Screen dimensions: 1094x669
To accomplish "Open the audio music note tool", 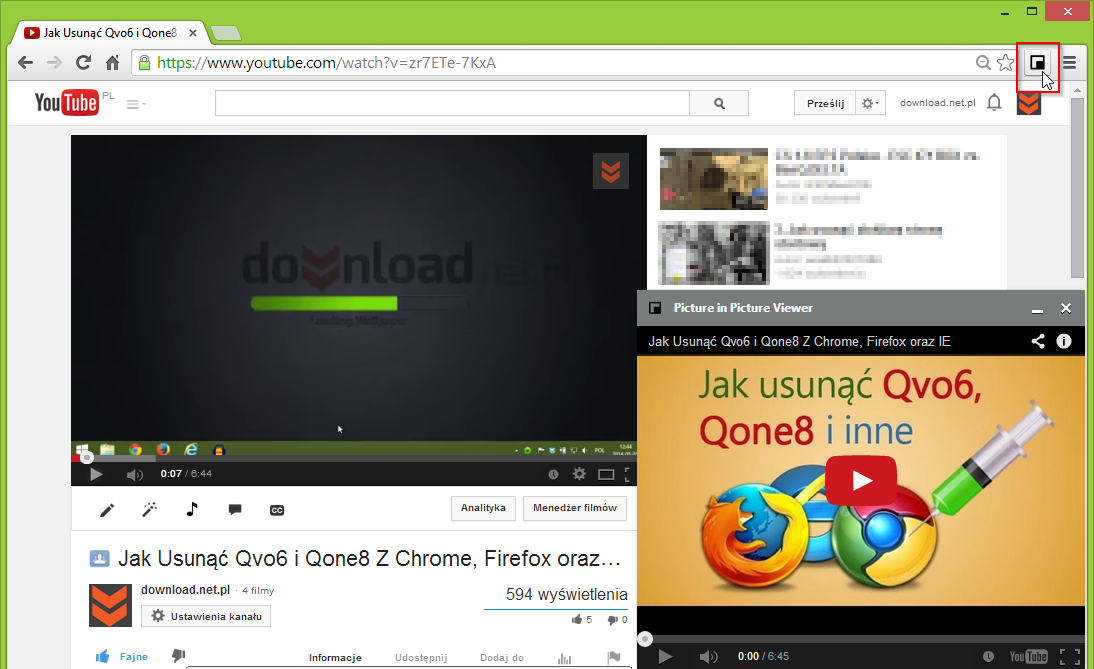I will (192, 509).
